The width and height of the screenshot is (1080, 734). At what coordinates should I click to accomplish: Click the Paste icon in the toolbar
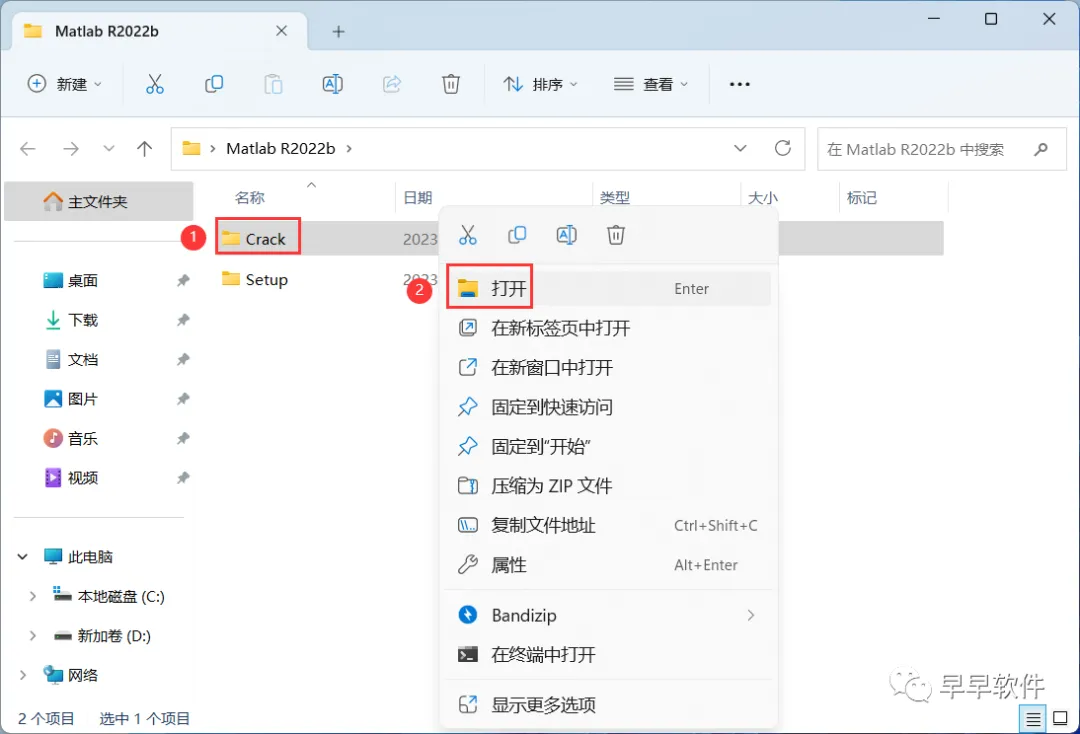point(273,84)
